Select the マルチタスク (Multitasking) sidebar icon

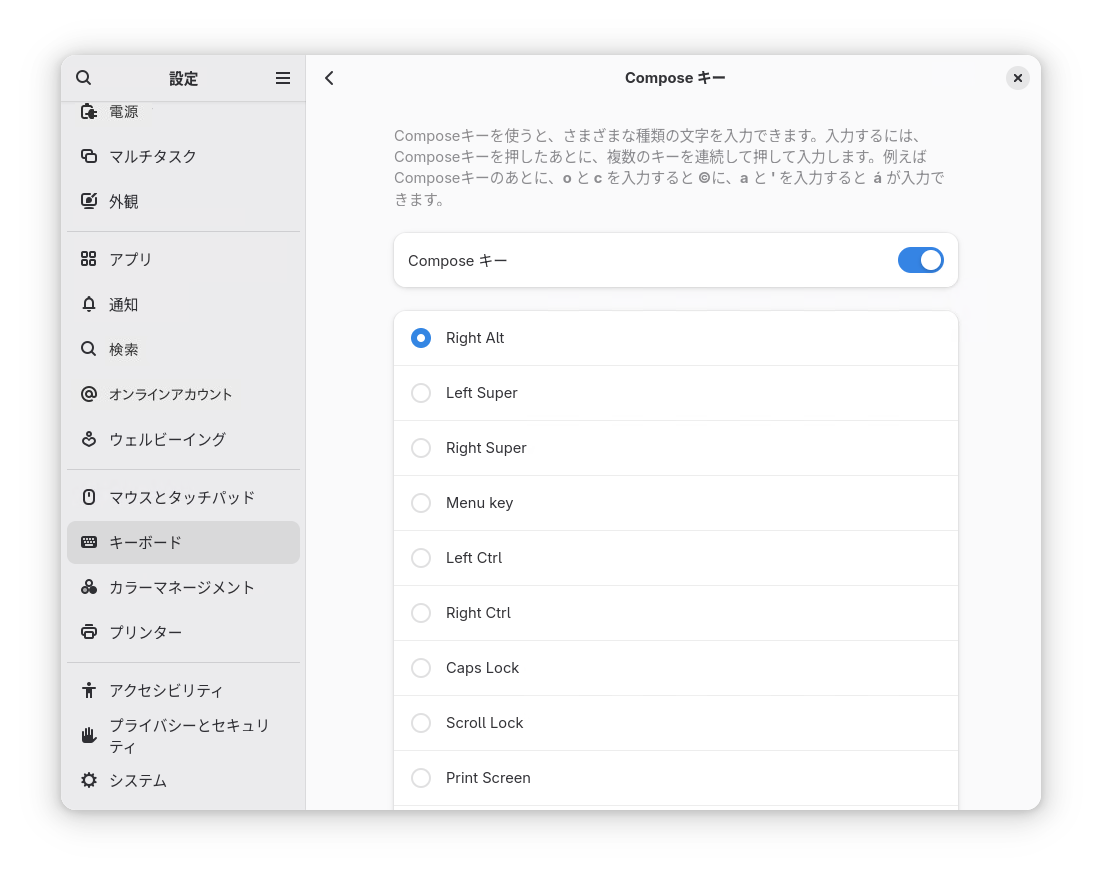[x=91, y=156]
